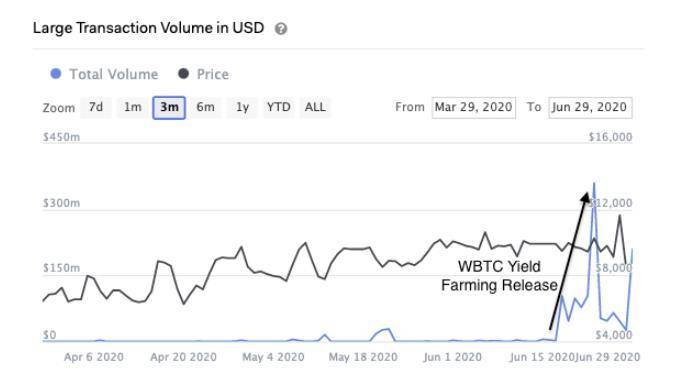Click the Total Volume legend label

click(x=114, y=74)
